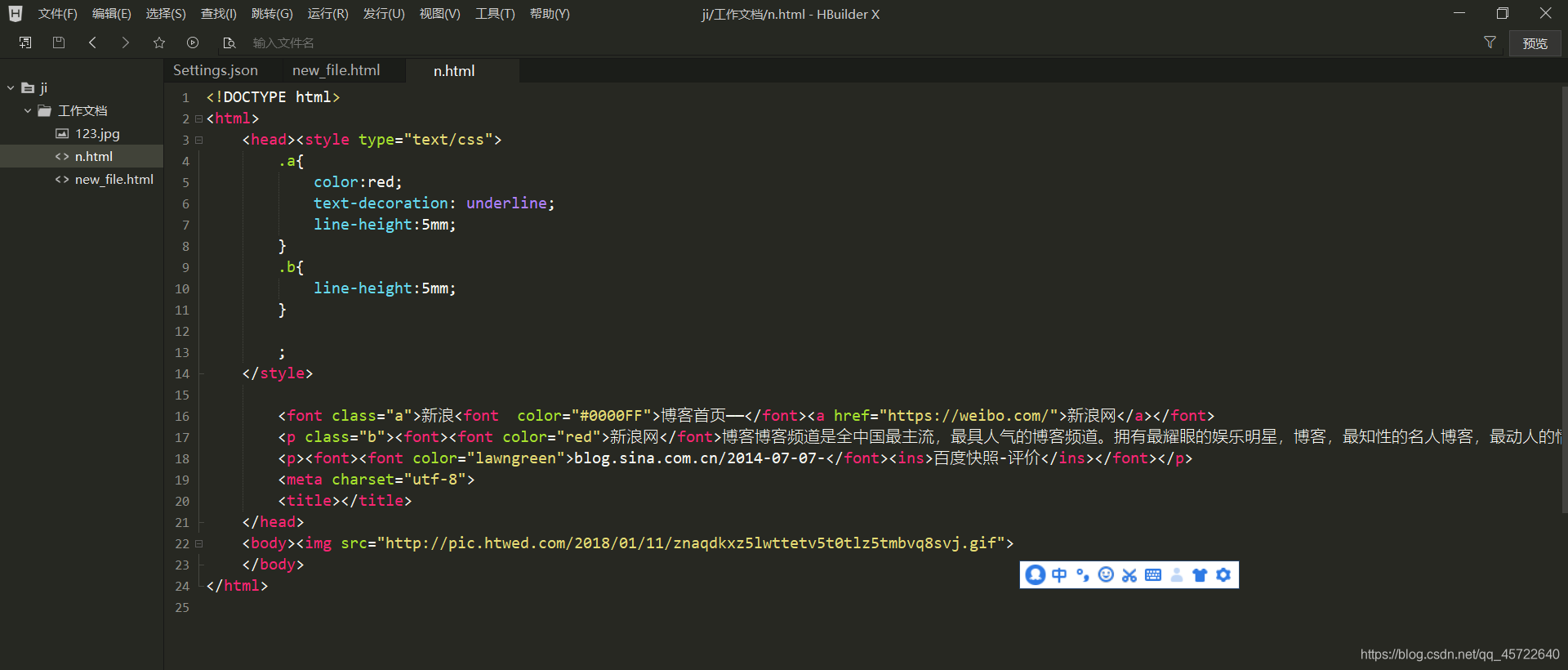Click the text-decoration property on line 6
This screenshot has height=670, width=1568.
coord(381,203)
